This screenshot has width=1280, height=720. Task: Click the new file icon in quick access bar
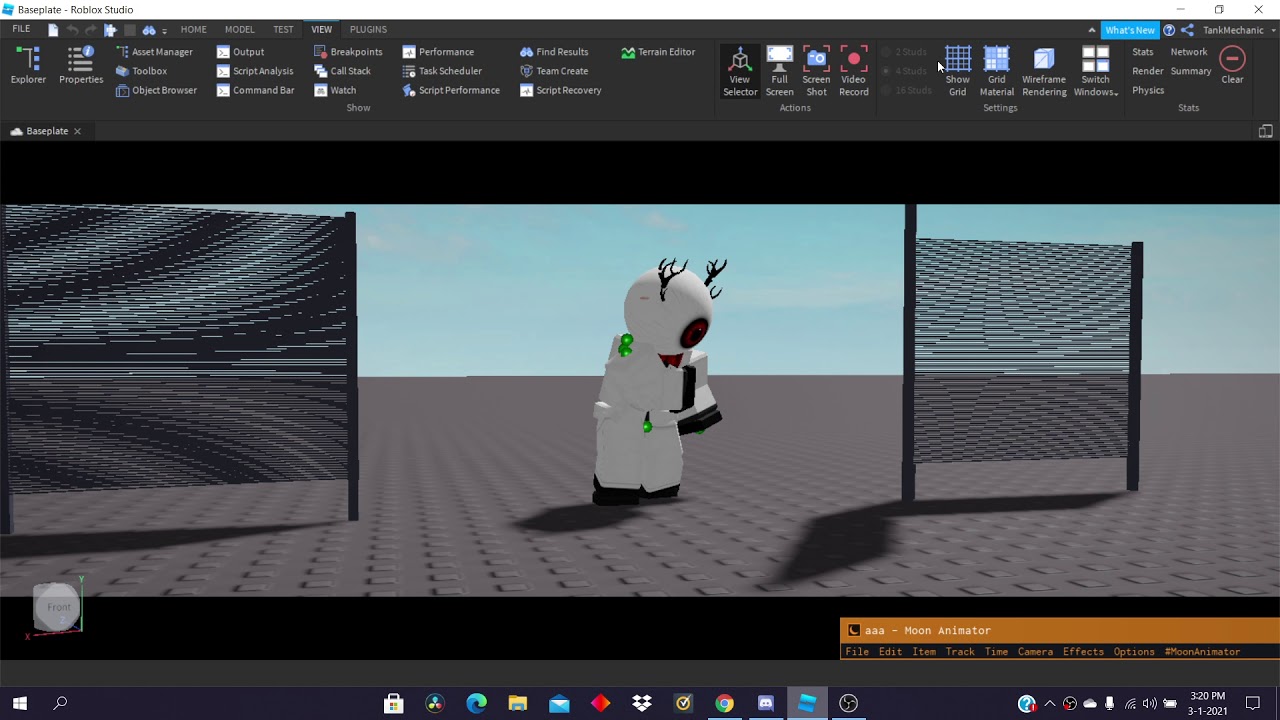(x=53, y=30)
